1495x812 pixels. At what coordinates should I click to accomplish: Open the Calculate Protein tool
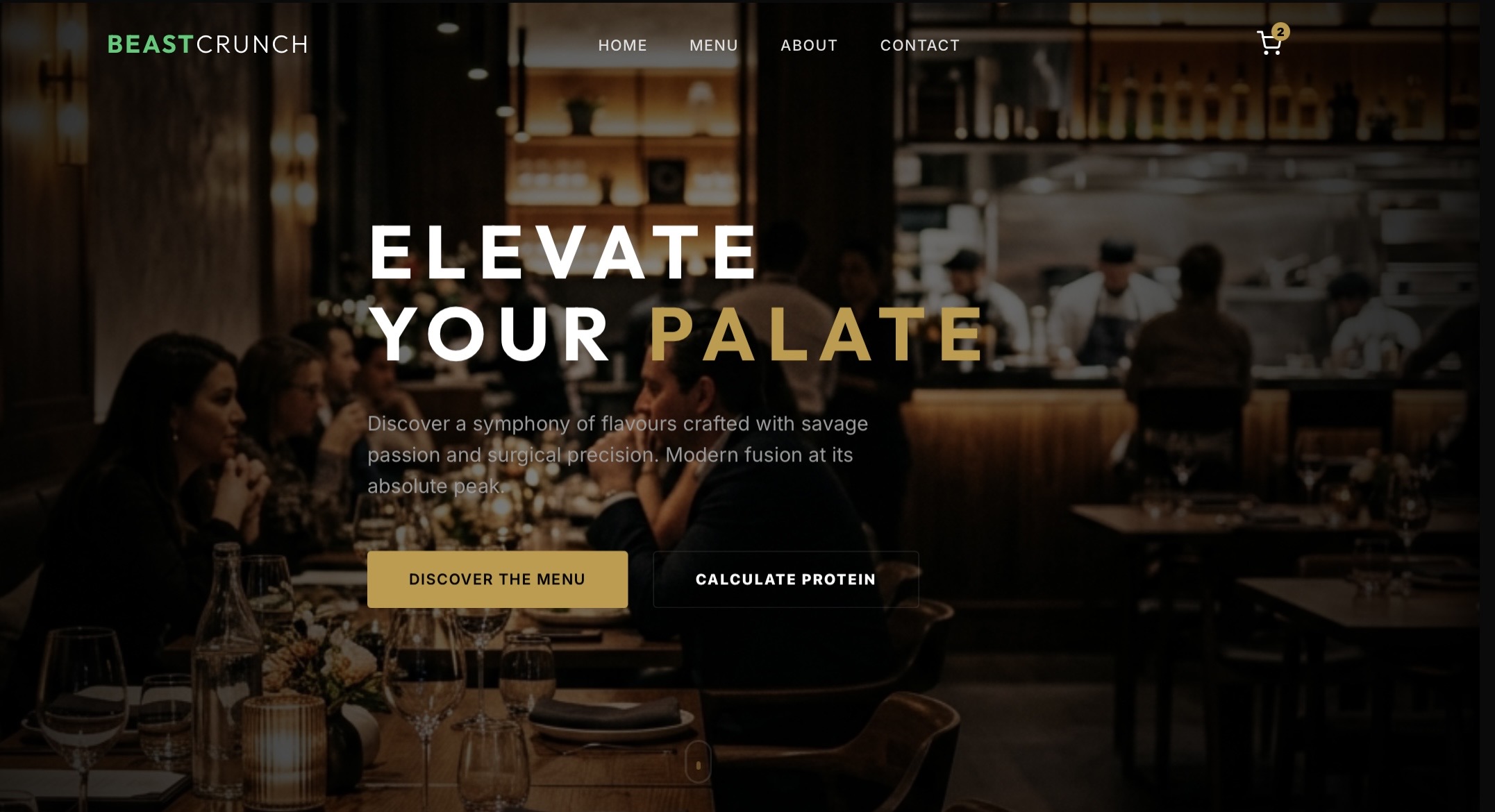click(x=785, y=580)
